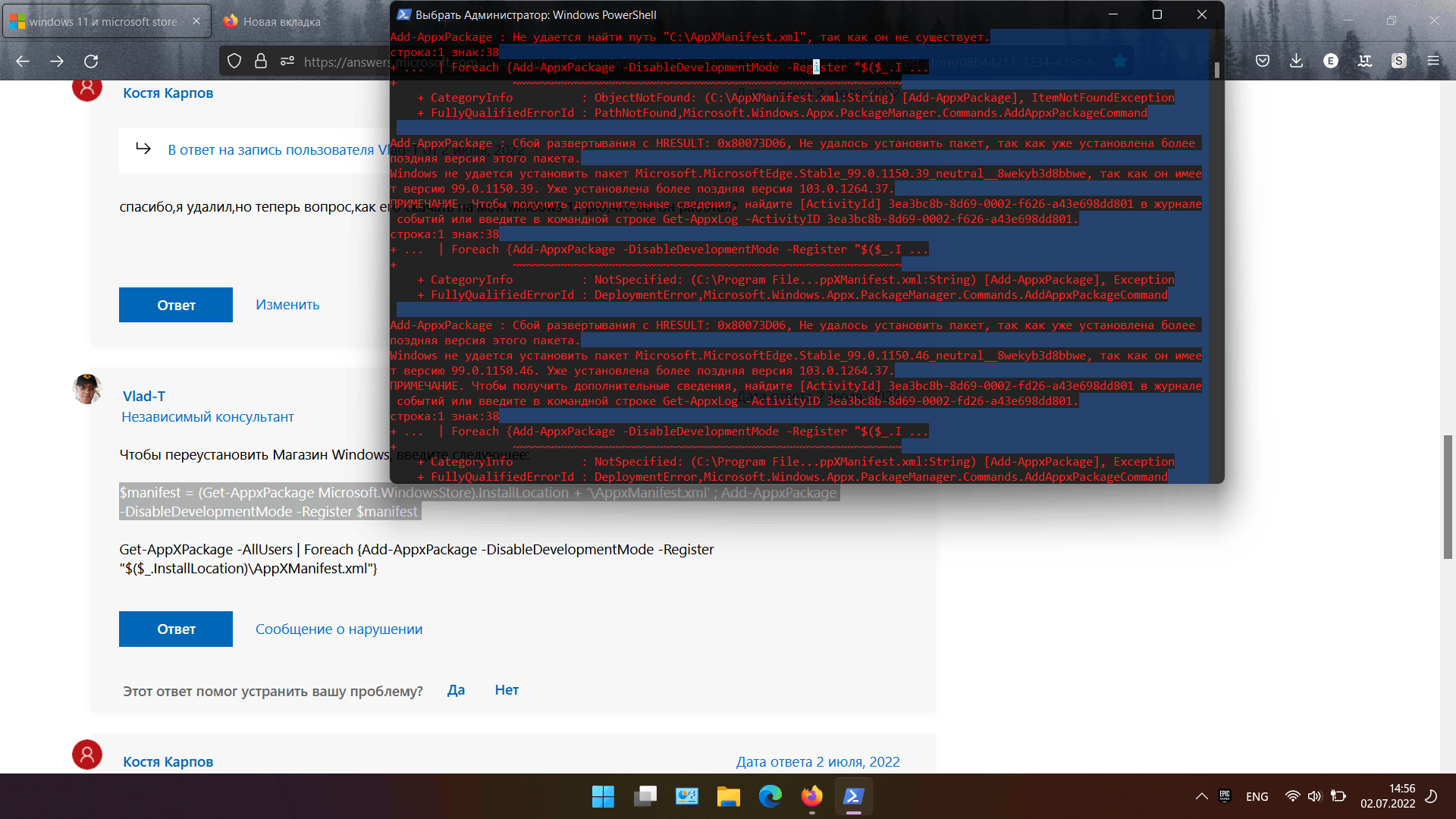1456x819 pixels.
Task: Switch ENG input language
Action: (1257, 796)
